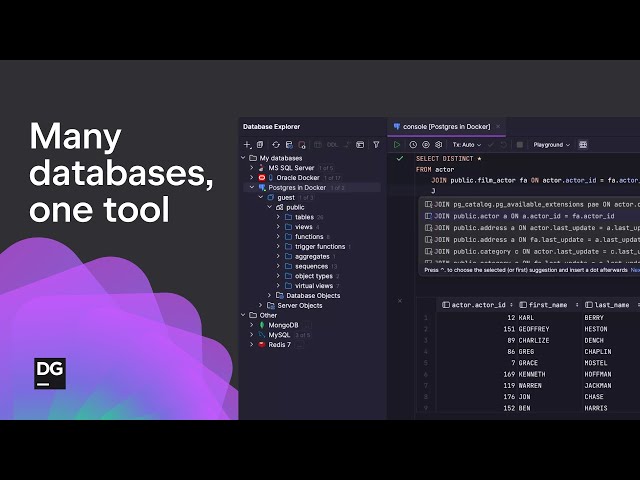Click the Filter funnel icon
The height and width of the screenshot is (480, 640).
tap(376, 145)
